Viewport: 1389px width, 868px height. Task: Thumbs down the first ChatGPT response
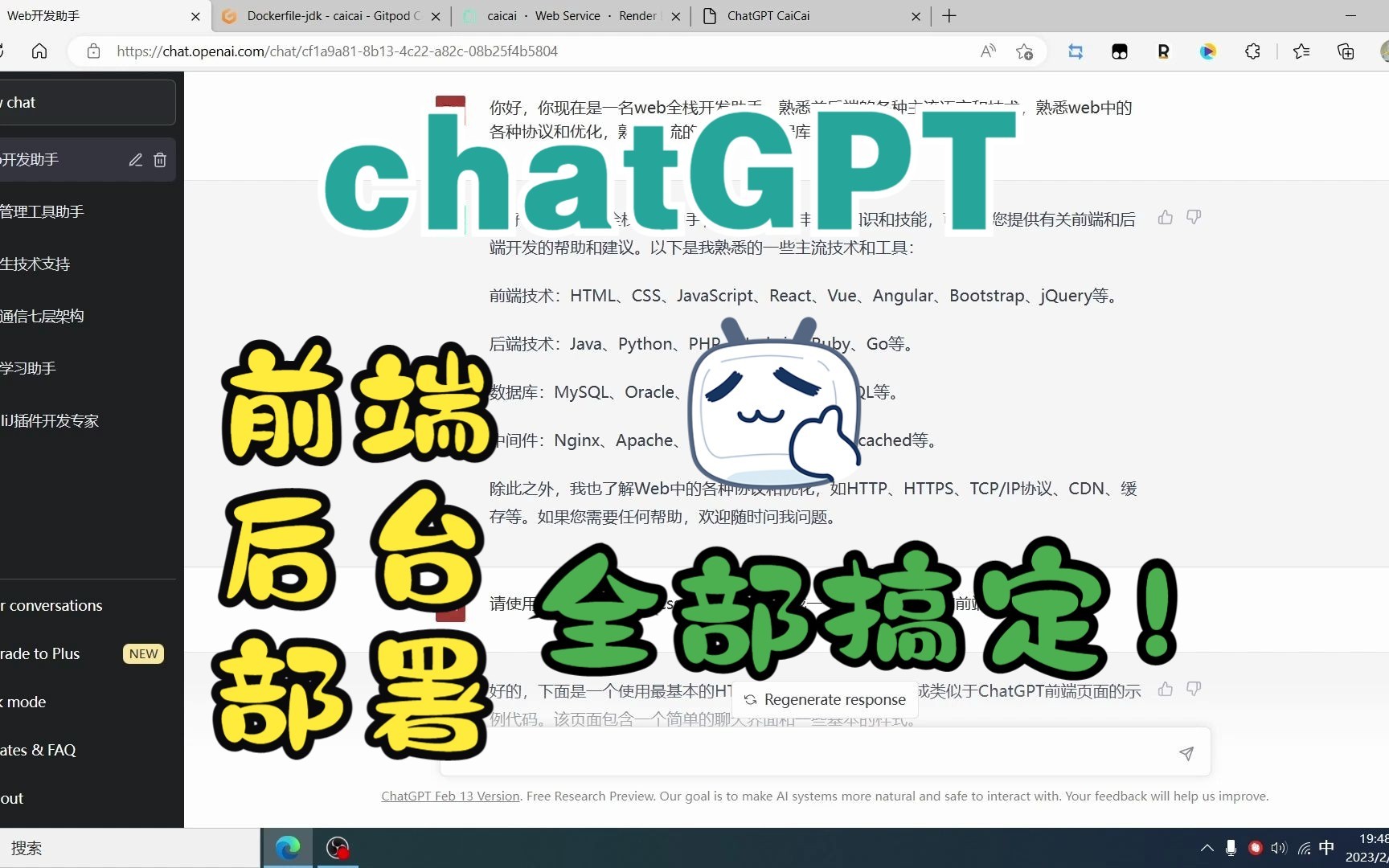tap(1194, 217)
